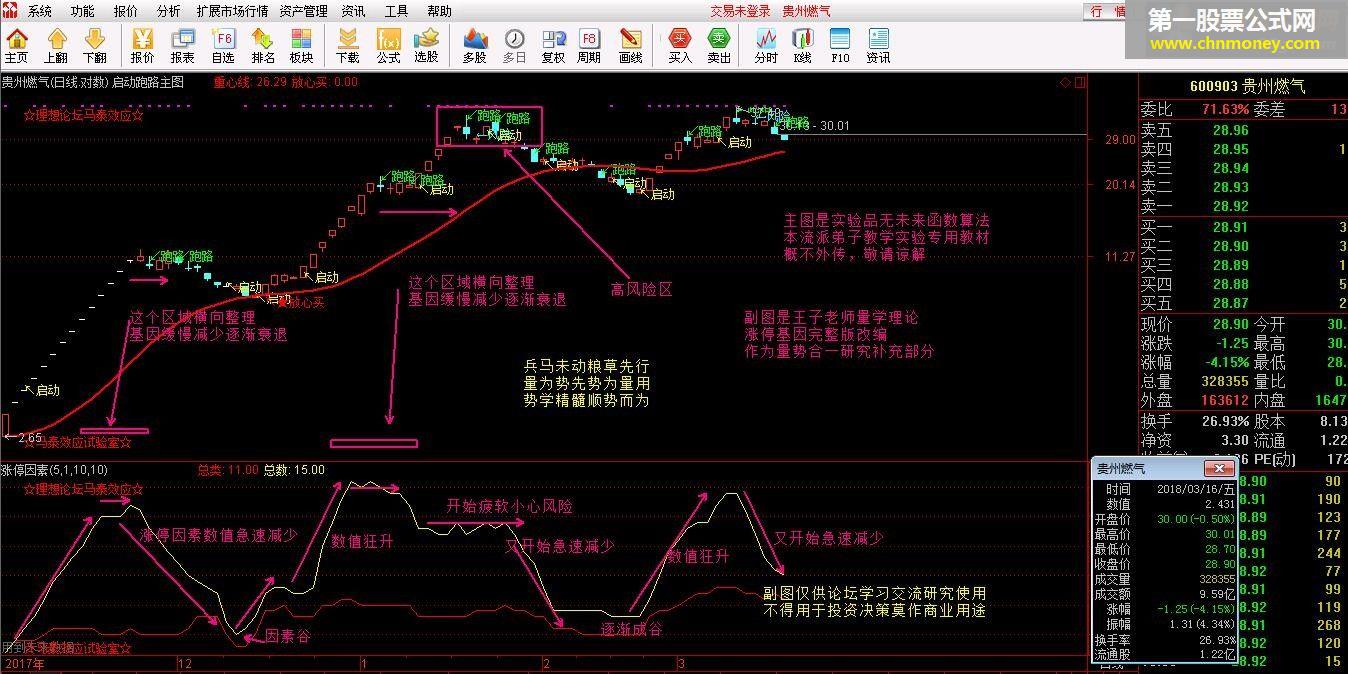
Task: Open the 资讯 menu in the menu bar
Action: point(353,12)
